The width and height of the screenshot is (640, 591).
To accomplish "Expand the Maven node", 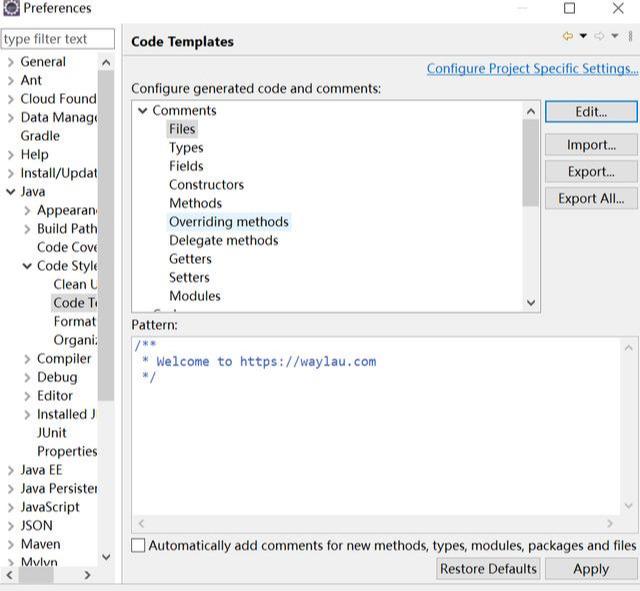I will 11,544.
